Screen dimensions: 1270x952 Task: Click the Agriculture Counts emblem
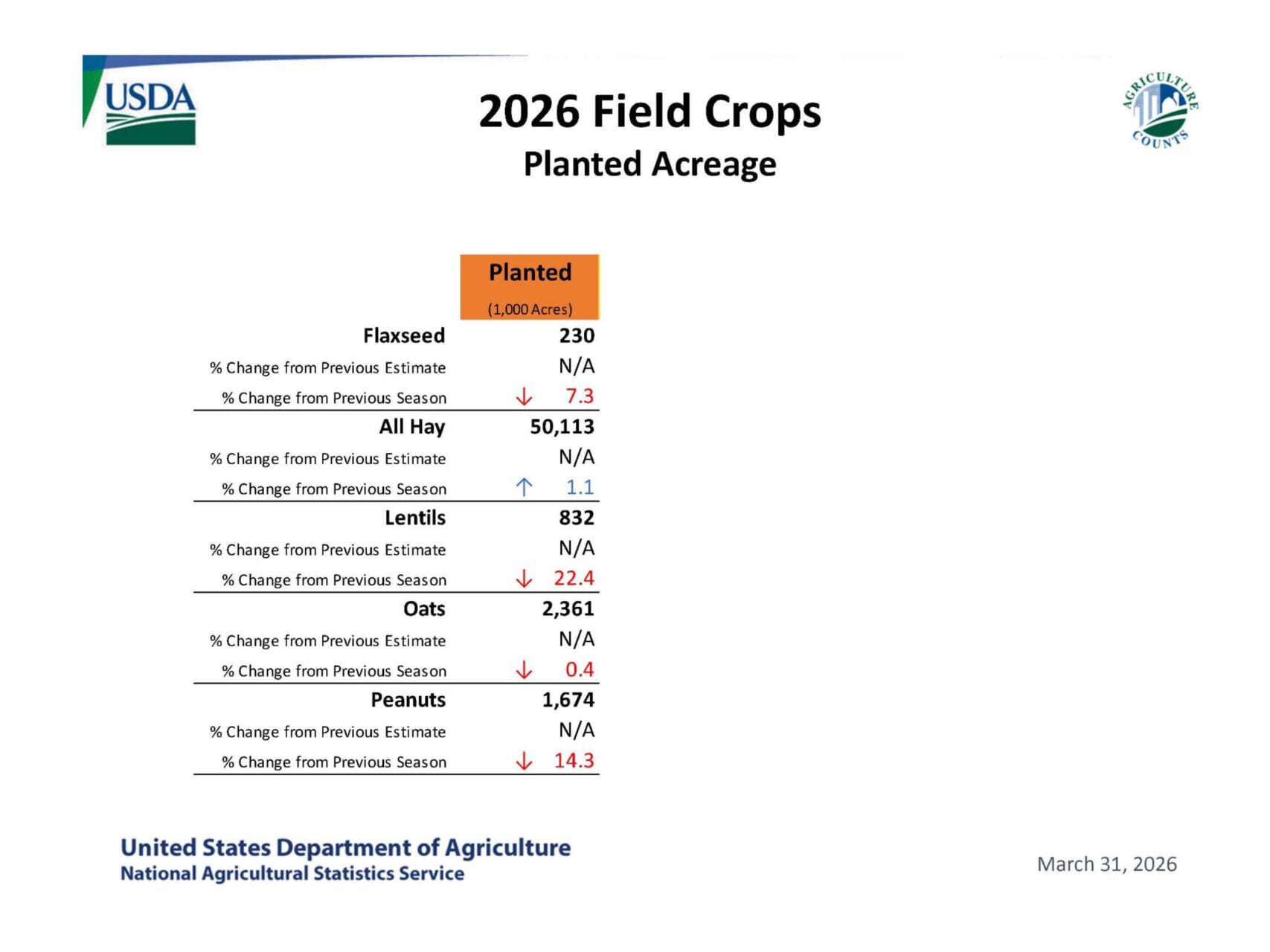(x=1159, y=110)
